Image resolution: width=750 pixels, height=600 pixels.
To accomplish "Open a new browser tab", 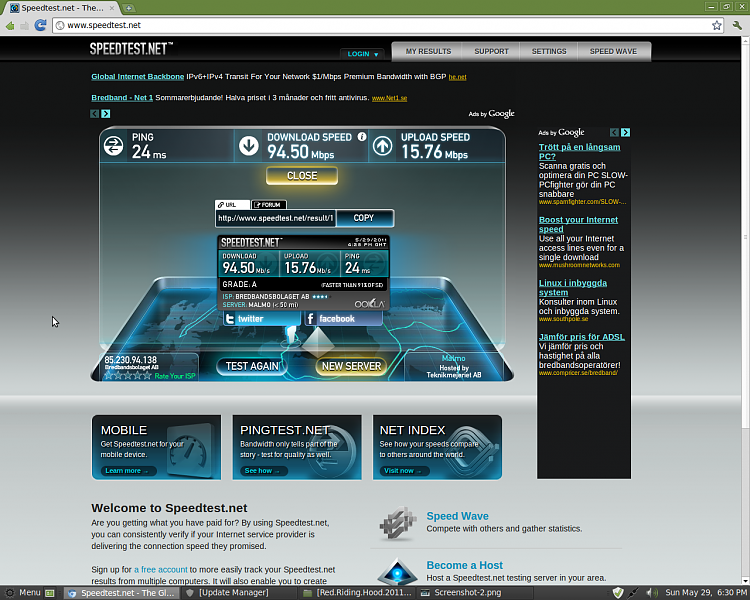I will [x=129, y=8].
